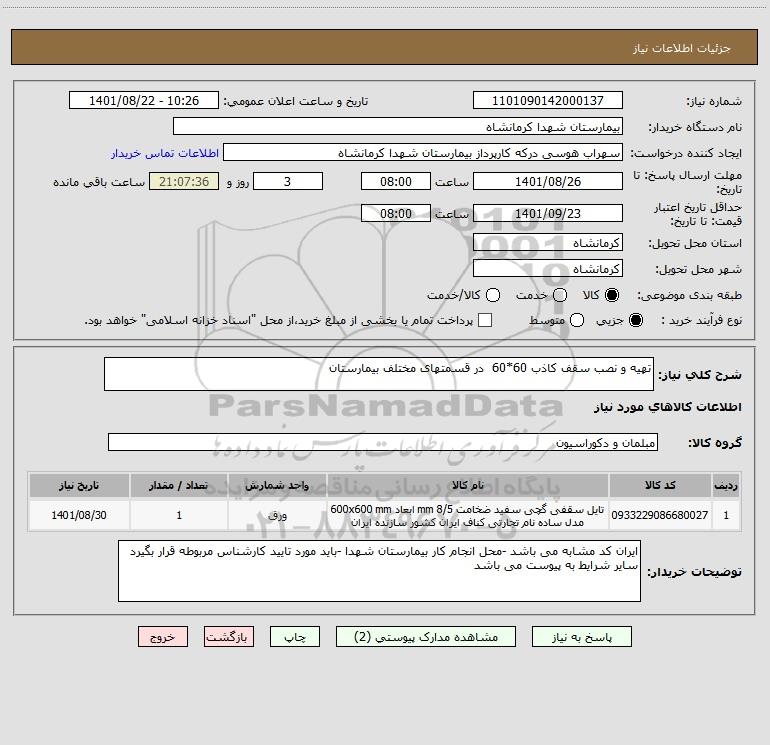Viewport: 770px width, 745px height.
Task: Click the جزئیات اطلاعات نیاز header title
Action: coord(682,48)
